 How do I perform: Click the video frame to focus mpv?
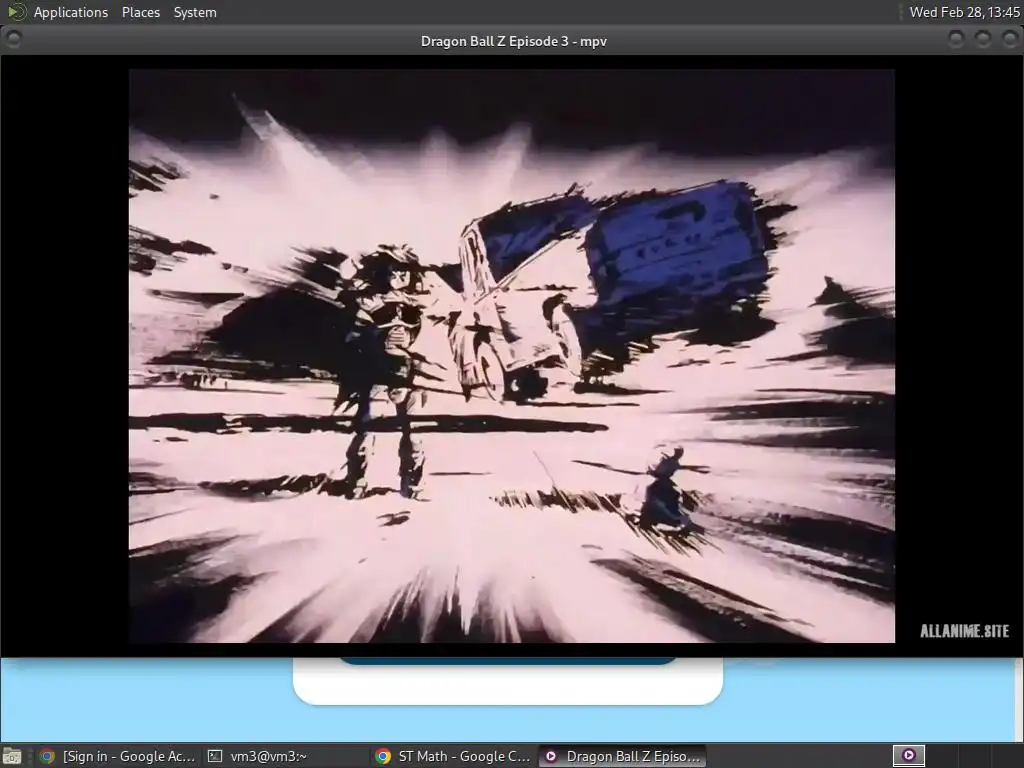(511, 356)
